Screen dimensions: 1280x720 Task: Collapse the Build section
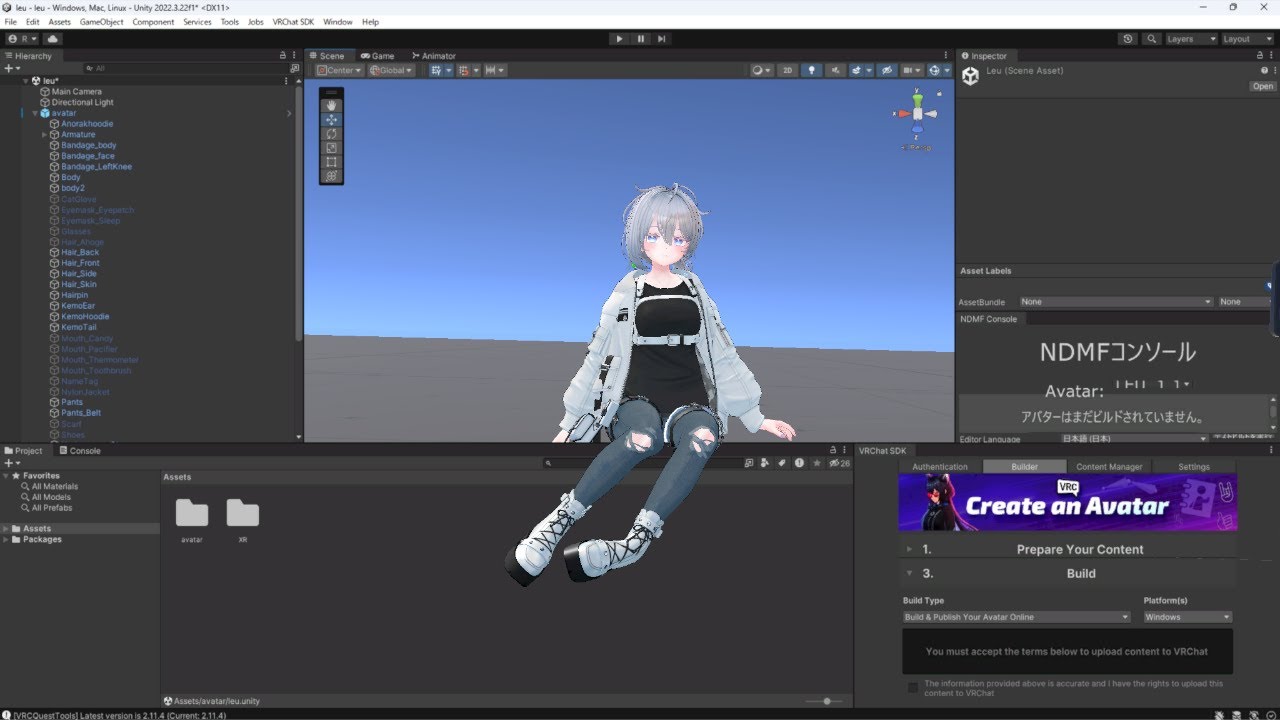pos(909,573)
